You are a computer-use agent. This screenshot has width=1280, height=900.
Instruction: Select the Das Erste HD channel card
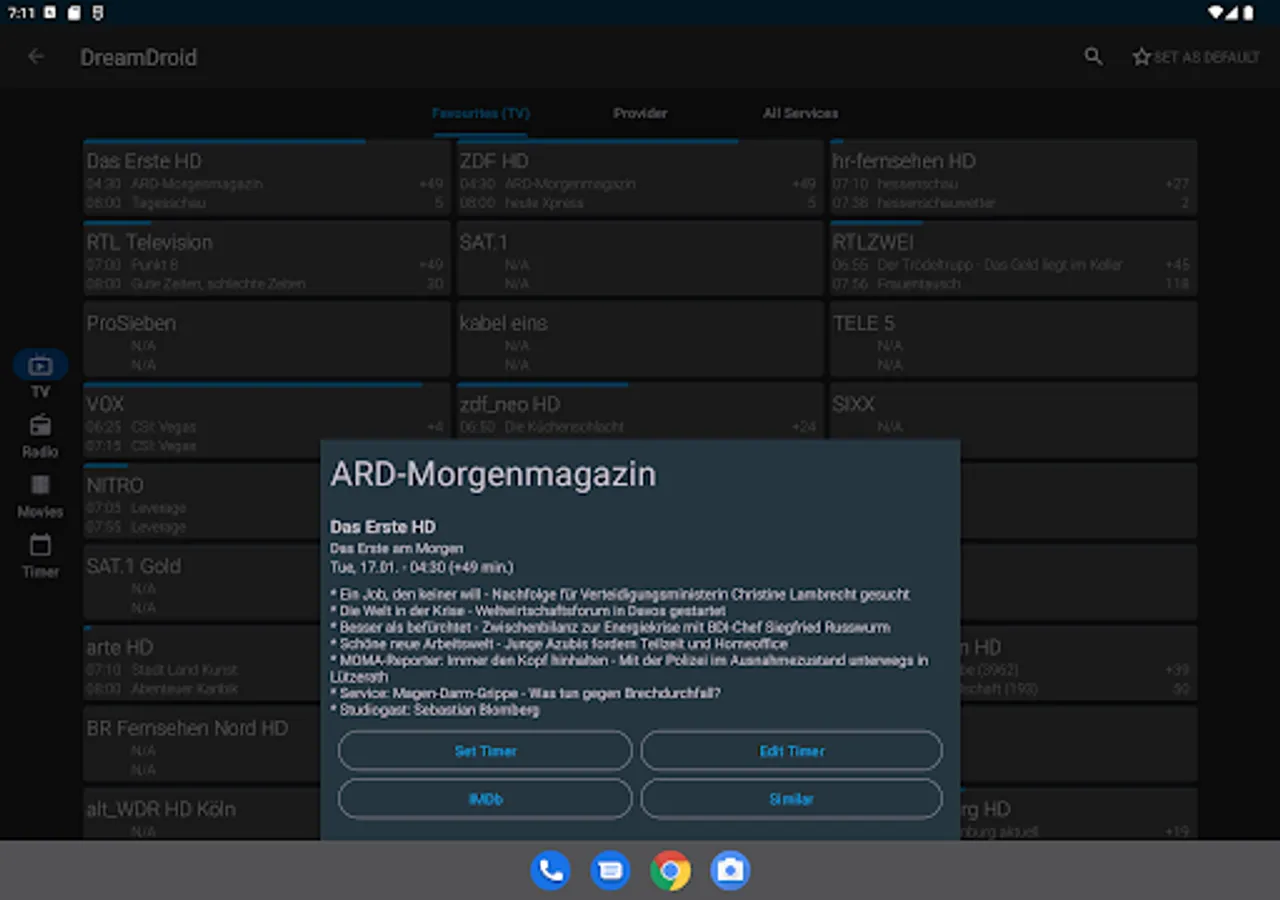[x=267, y=178]
